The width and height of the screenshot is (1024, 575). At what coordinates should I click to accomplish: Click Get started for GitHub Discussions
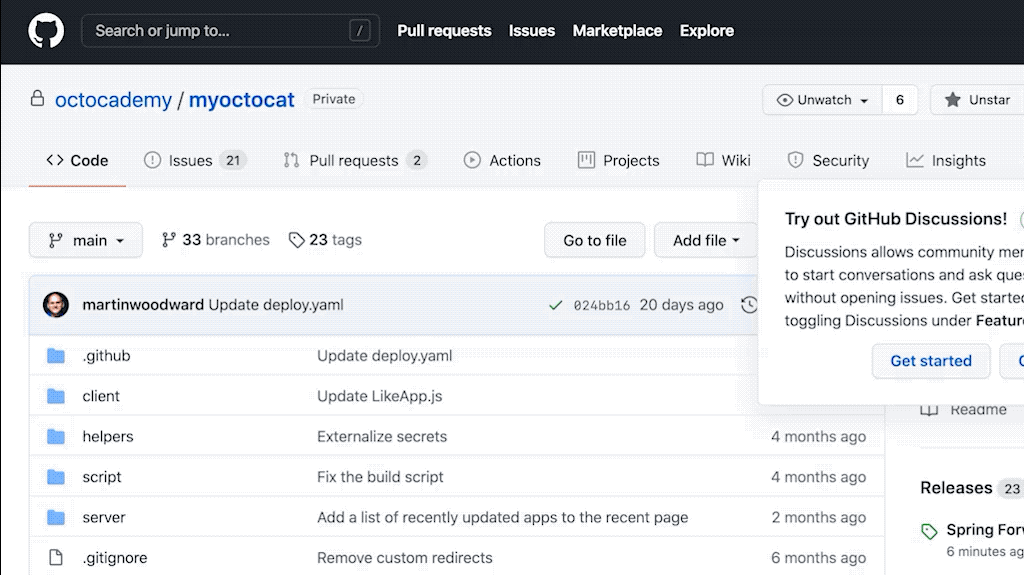pyautogui.click(x=931, y=361)
